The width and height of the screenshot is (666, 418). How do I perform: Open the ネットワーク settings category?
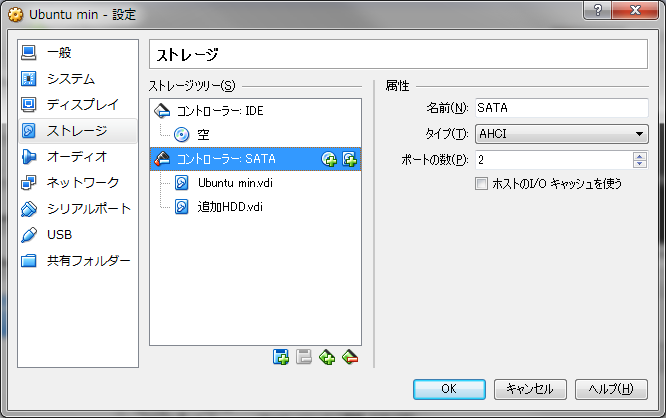pos(78,182)
